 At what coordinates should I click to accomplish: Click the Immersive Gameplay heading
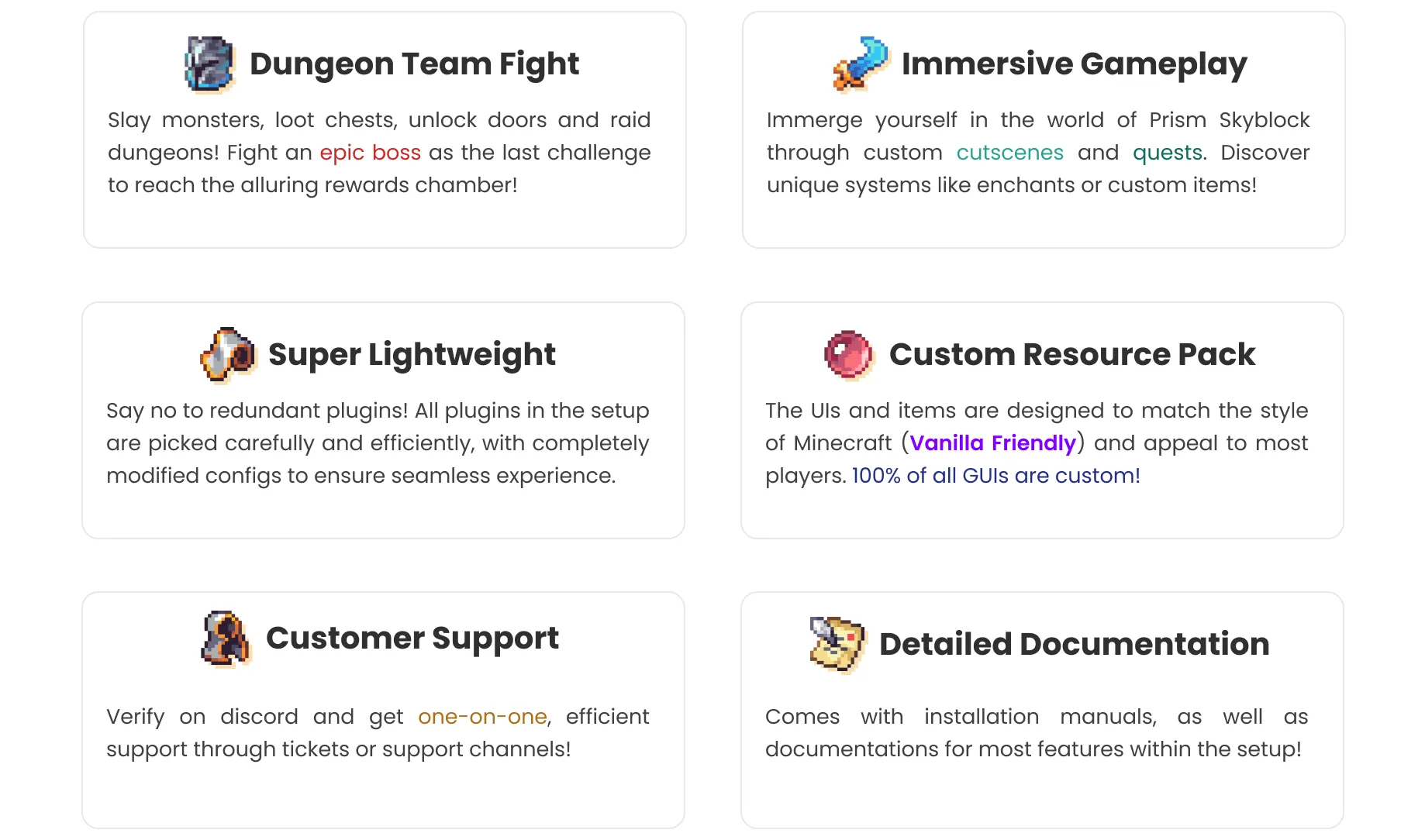(x=1074, y=64)
